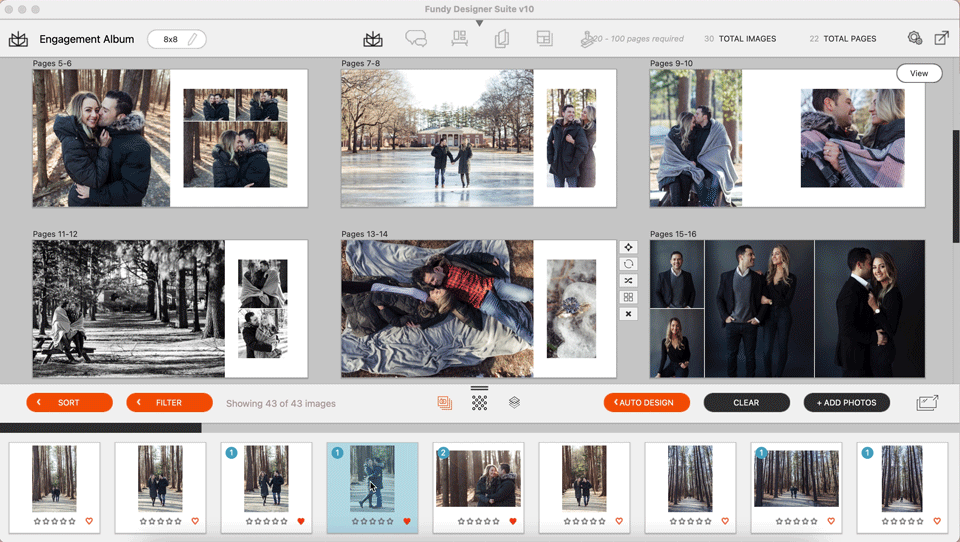Screen dimensions: 960x542
Task: Toggle the heart on the seventh thumbnail
Action: pyautogui.click(x=725, y=521)
